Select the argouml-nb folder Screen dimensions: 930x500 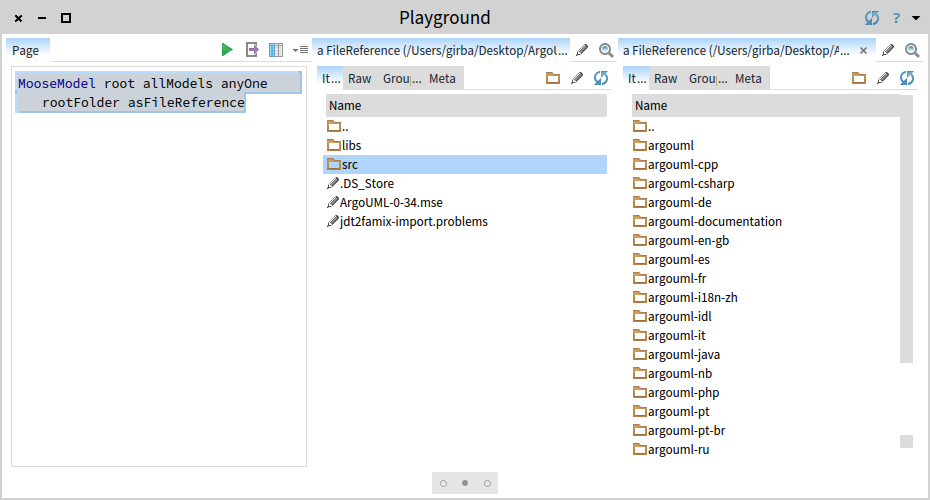point(765,373)
